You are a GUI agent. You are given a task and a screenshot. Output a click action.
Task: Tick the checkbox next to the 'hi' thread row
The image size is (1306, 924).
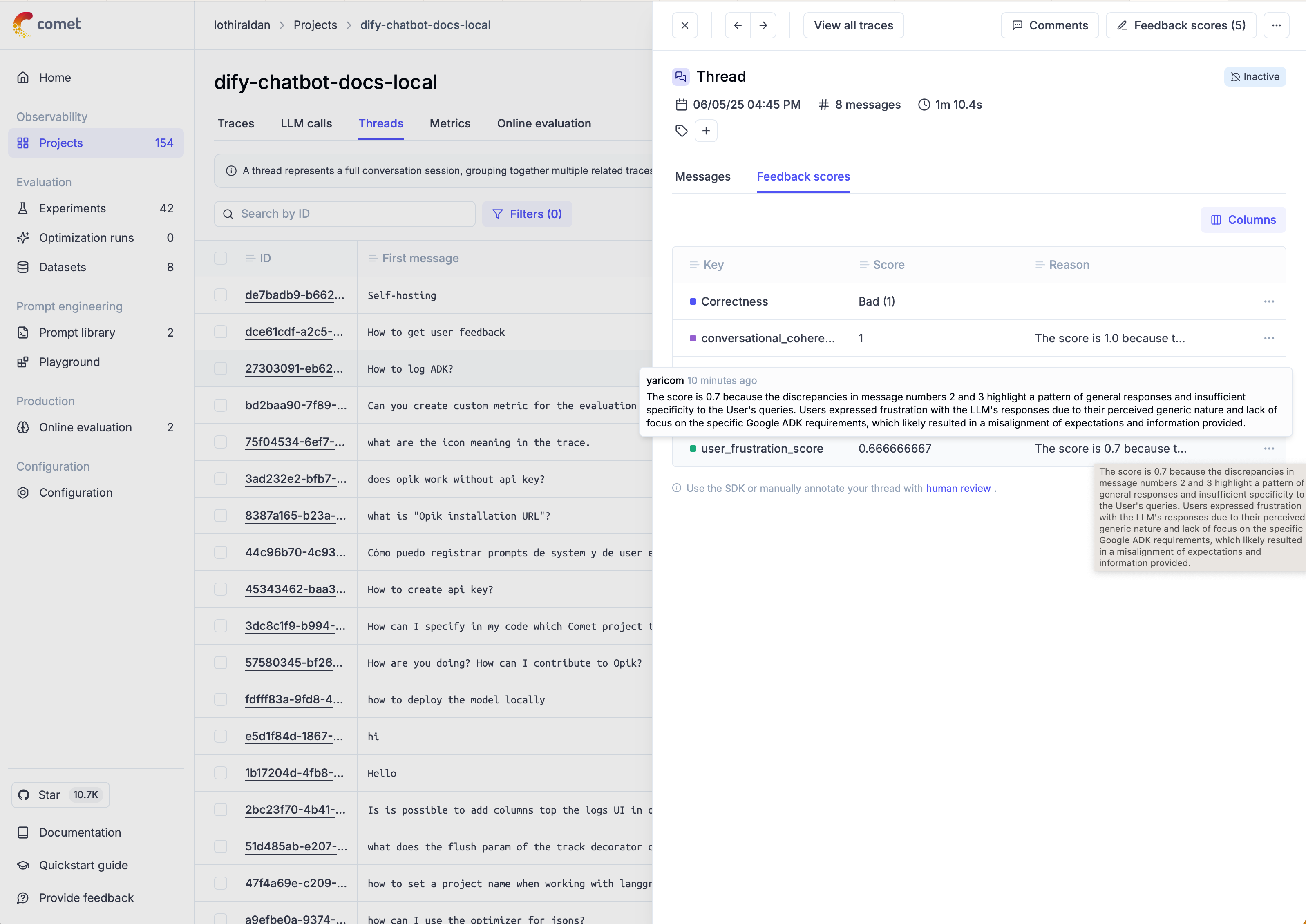(221, 736)
